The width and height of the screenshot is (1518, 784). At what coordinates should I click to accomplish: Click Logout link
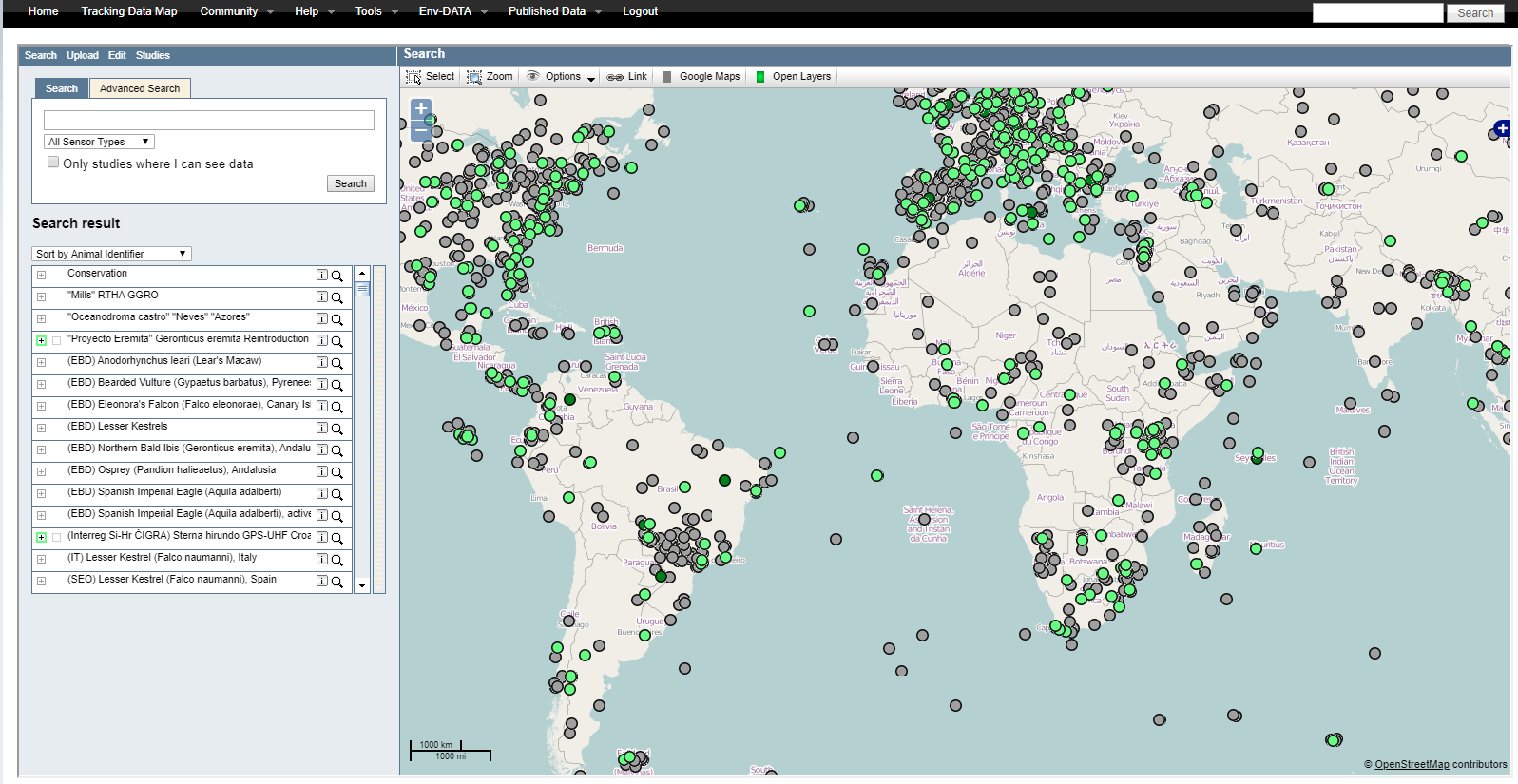(640, 11)
